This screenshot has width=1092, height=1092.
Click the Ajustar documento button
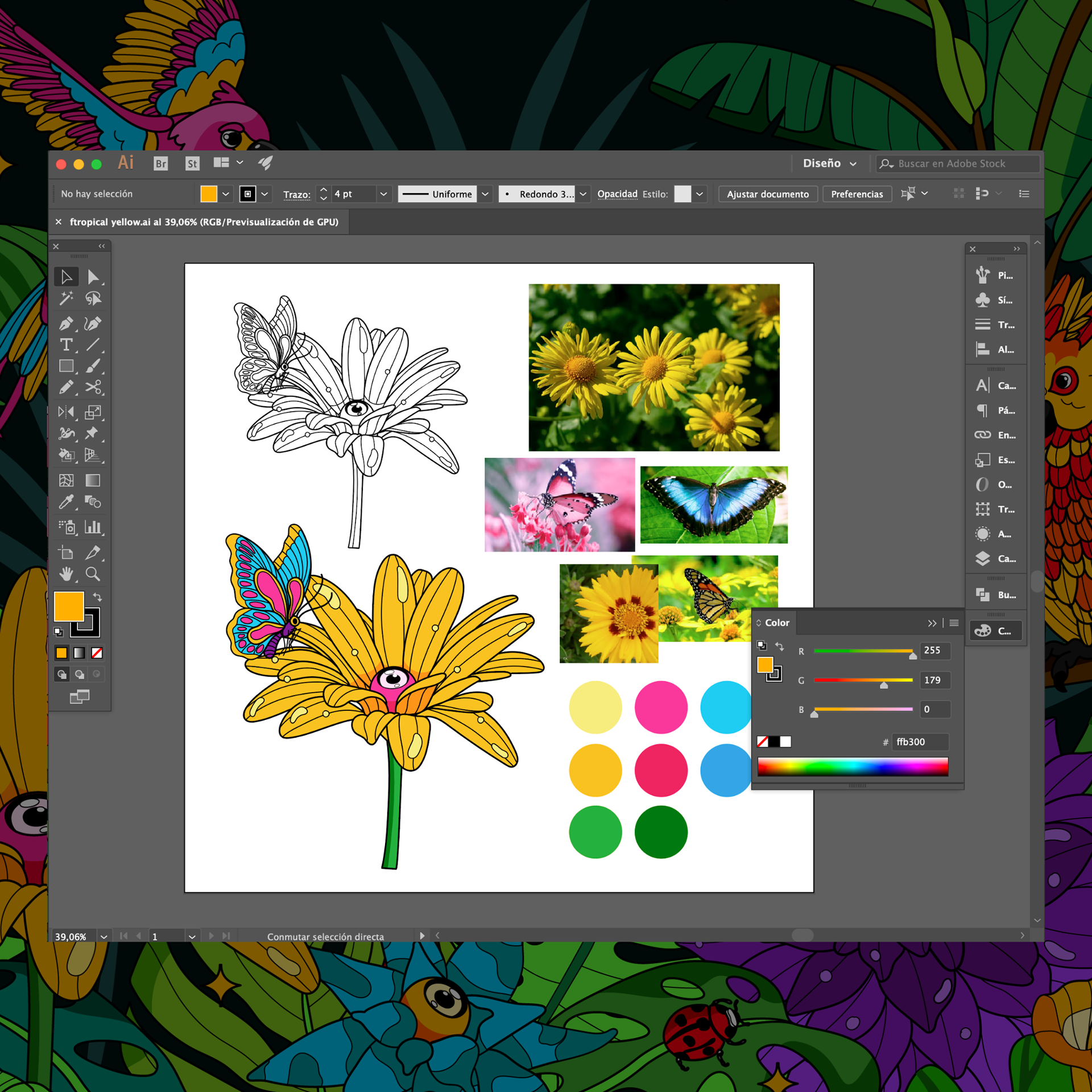(x=767, y=194)
